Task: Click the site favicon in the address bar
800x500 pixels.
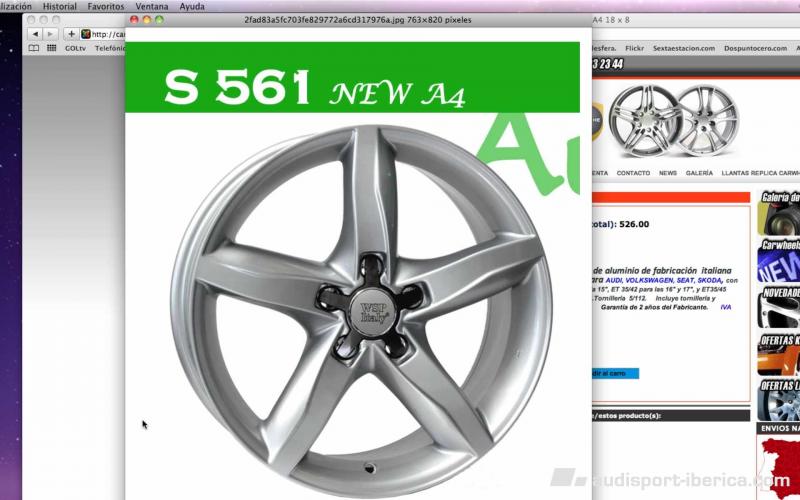Action: pos(86,34)
